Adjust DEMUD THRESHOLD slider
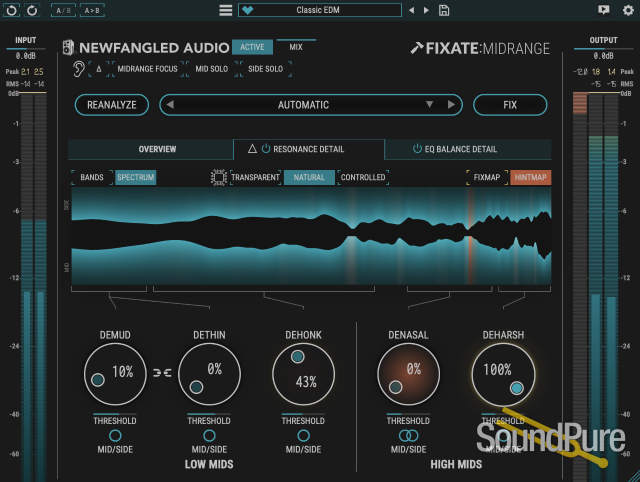 [x=115, y=414]
